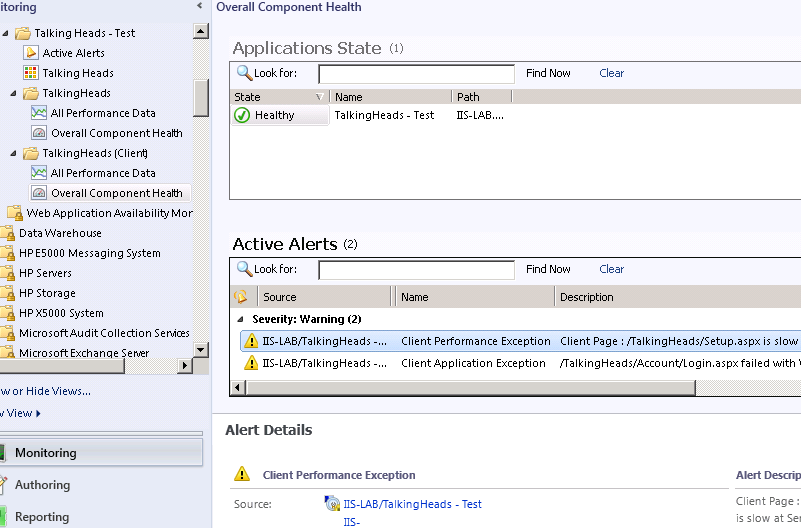The image size is (801, 528).
Task: Click the HP X5000 System folder icon
Action: click(x=8, y=313)
